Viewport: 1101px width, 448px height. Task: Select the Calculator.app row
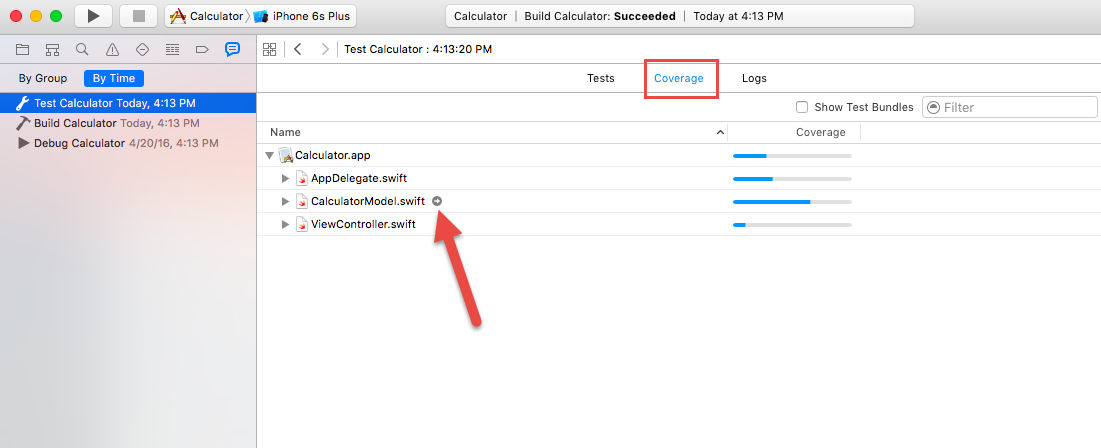(678, 155)
